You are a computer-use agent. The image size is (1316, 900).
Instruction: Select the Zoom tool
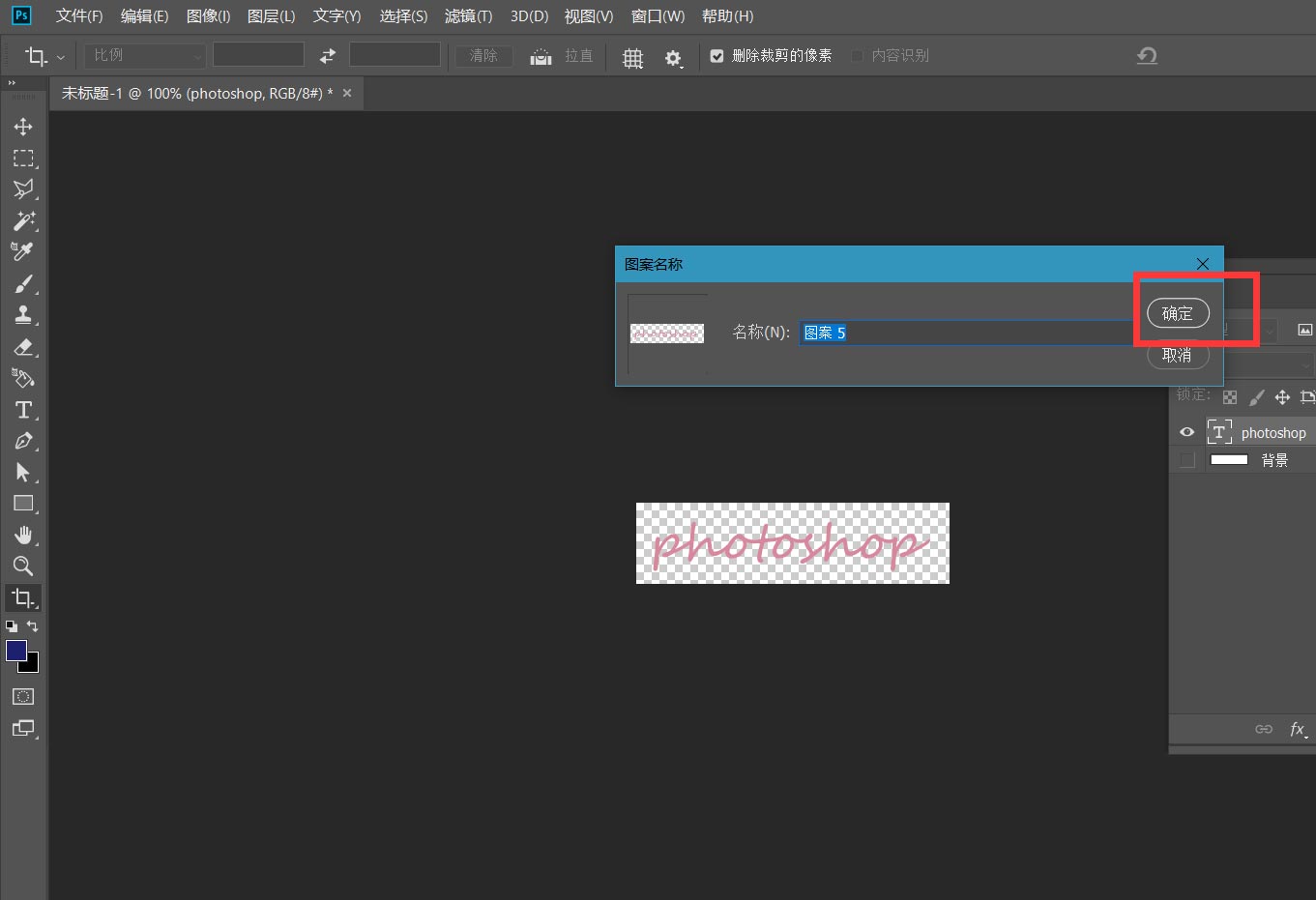23,566
